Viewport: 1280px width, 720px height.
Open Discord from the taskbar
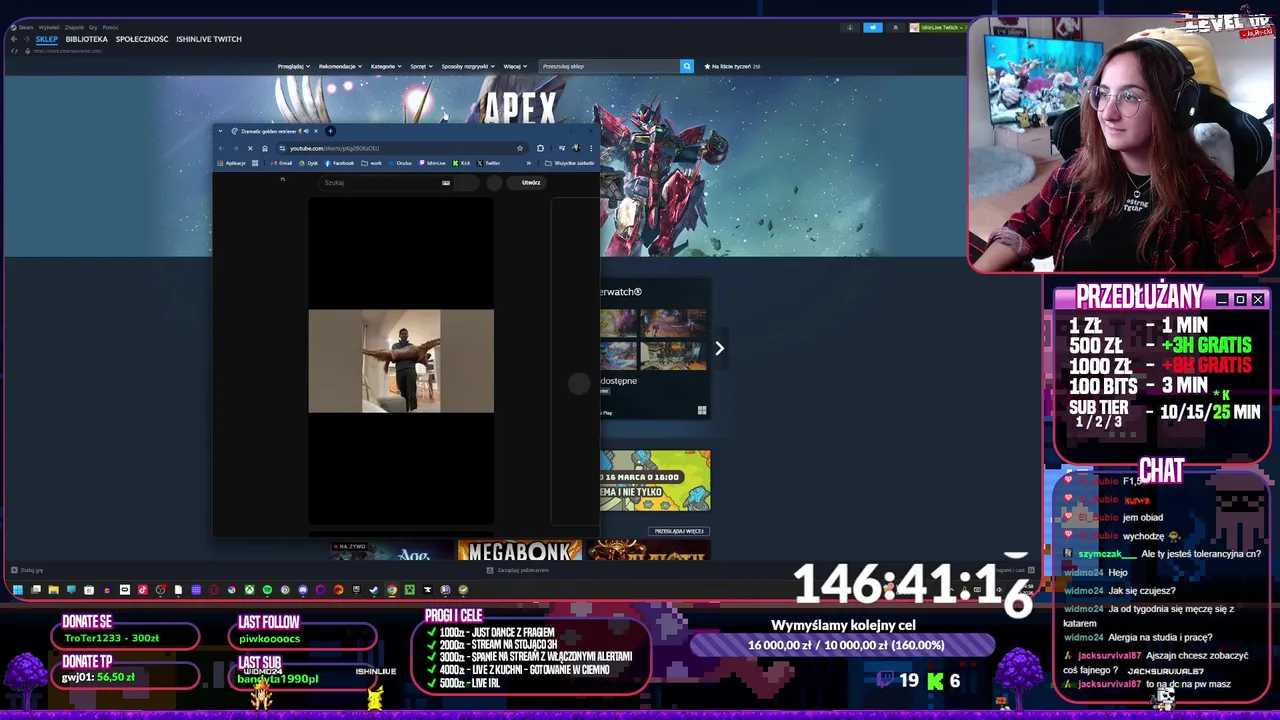pyautogui.click(x=303, y=590)
